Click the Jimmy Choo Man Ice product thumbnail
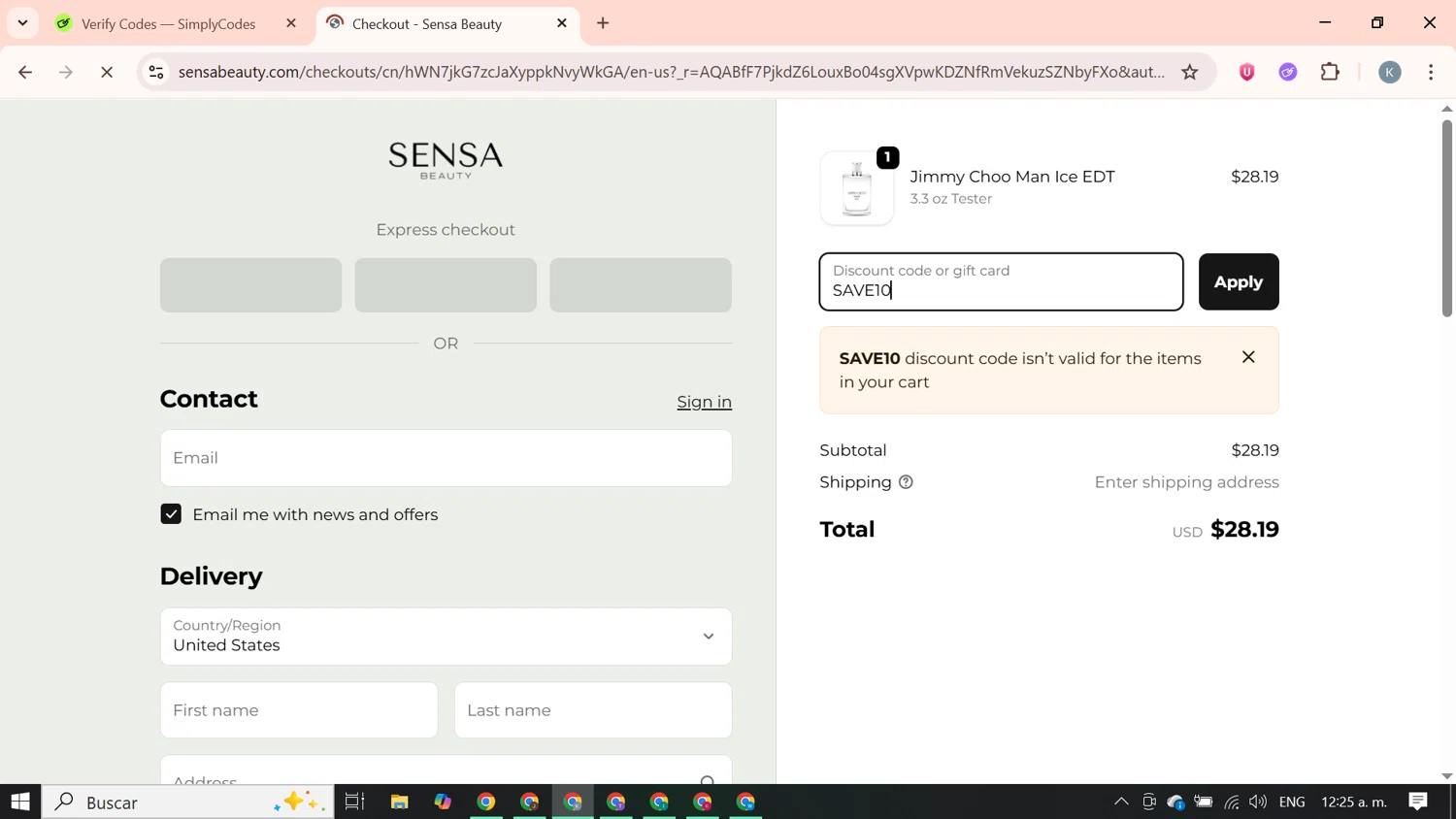Image resolution: width=1456 pixels, height=819 pixels. coord(857,188)
